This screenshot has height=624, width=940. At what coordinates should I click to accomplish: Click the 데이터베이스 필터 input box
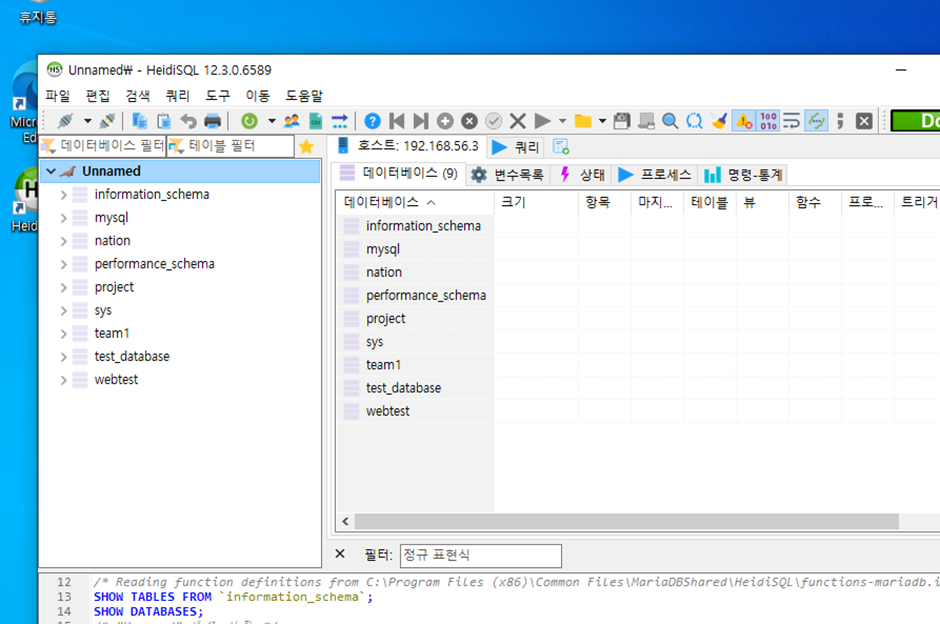pyautogui.click(x=103, y=146)
